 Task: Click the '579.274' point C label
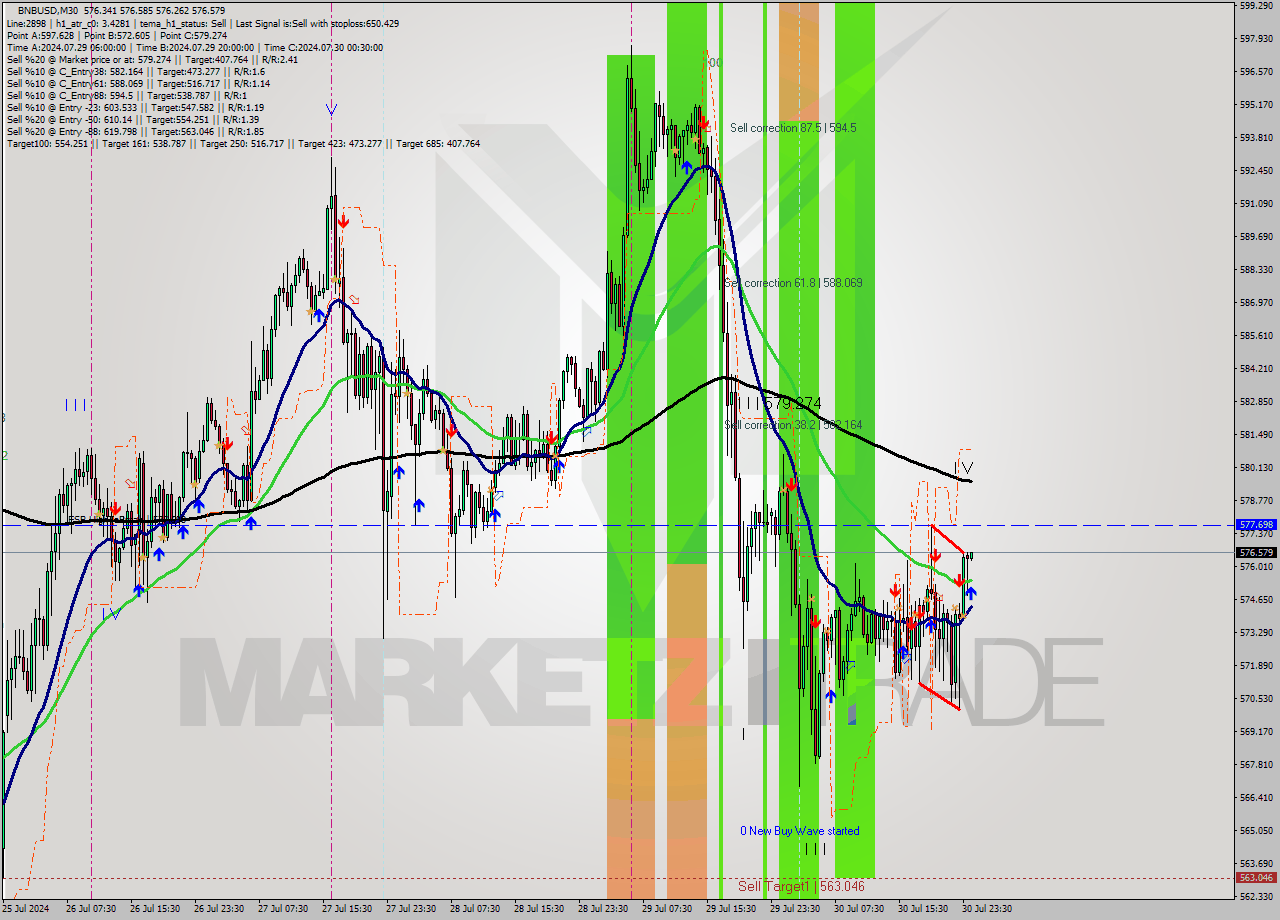792,403
